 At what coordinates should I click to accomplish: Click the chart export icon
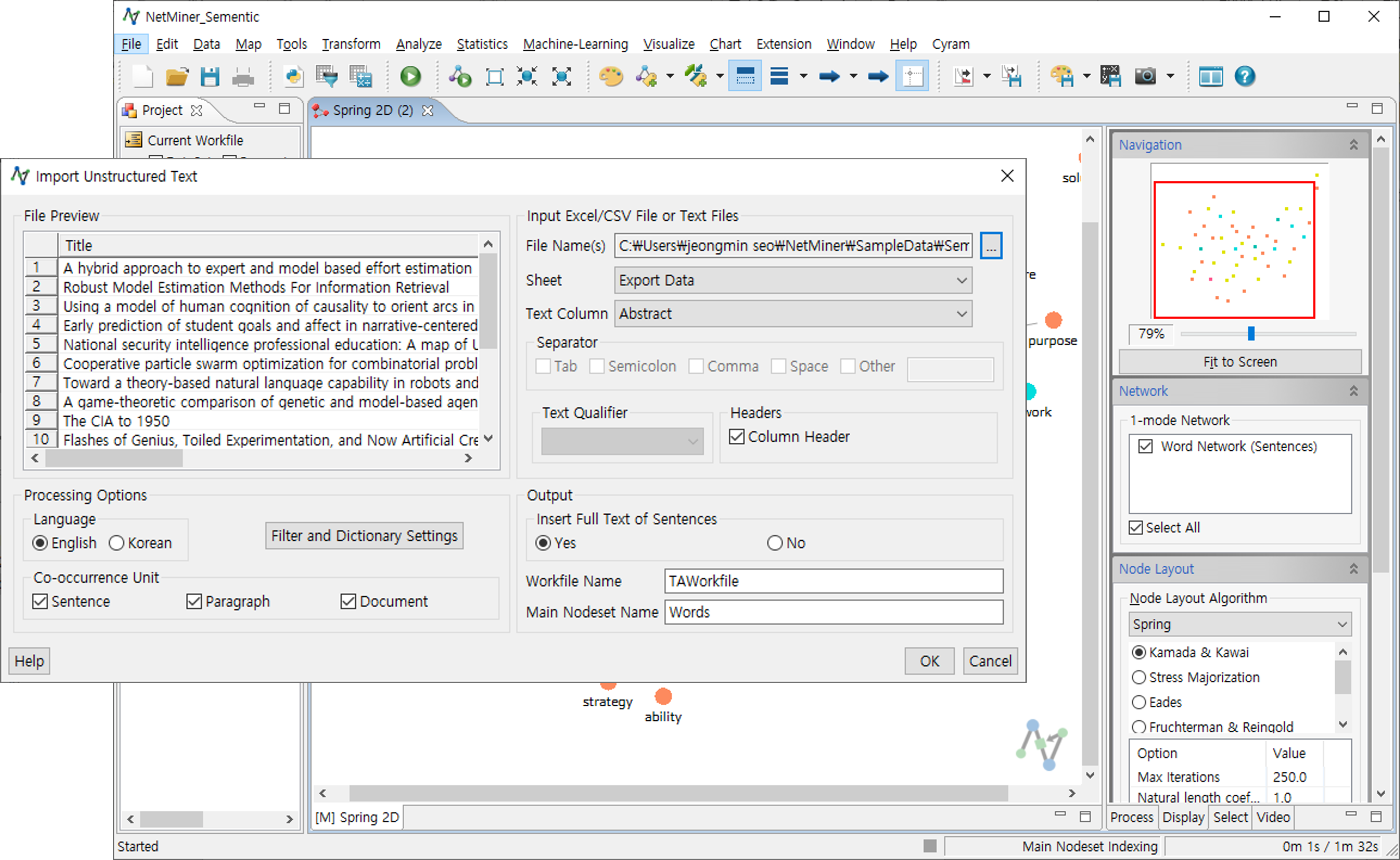point(964,76)
